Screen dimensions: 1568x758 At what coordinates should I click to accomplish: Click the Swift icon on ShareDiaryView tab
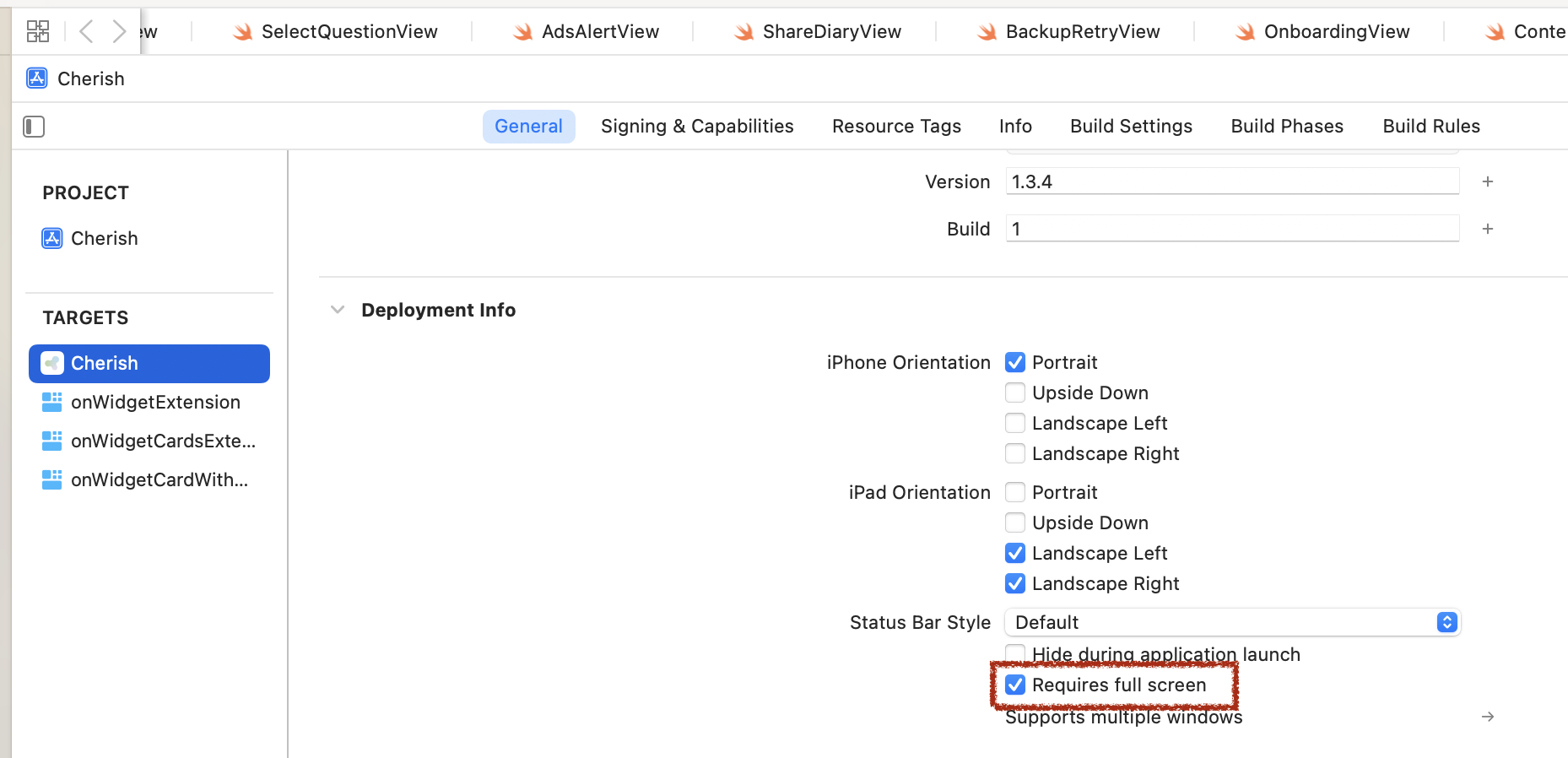[x=744, y=32]
